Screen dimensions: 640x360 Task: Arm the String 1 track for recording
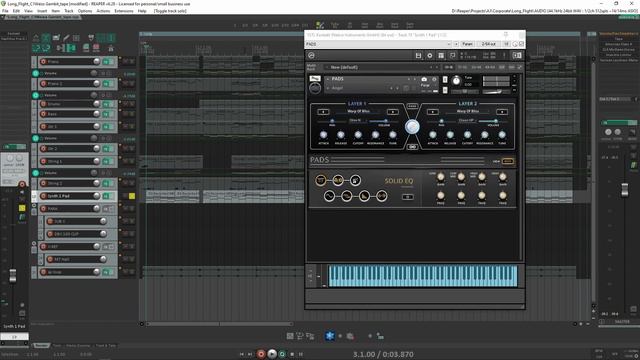(43, 161)
